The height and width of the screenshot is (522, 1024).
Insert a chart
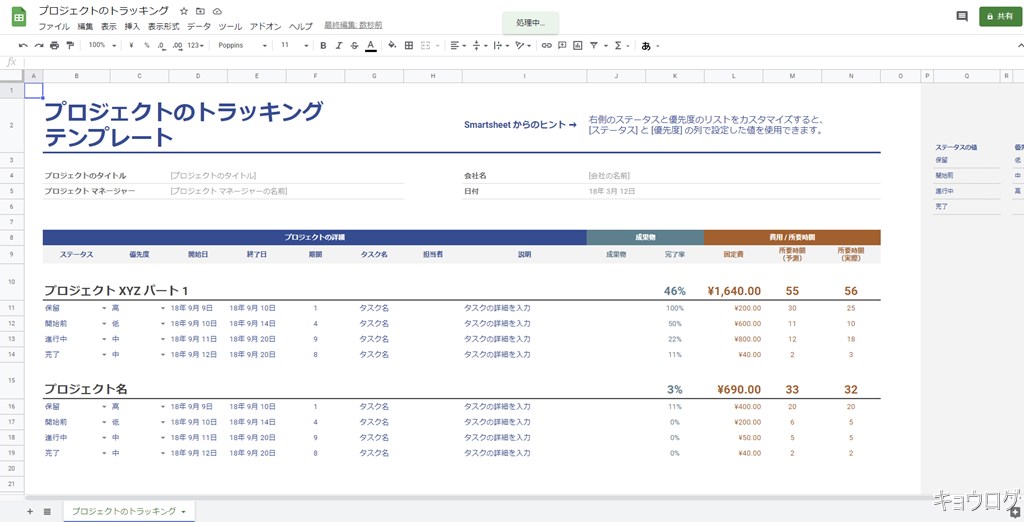(577, 46)
